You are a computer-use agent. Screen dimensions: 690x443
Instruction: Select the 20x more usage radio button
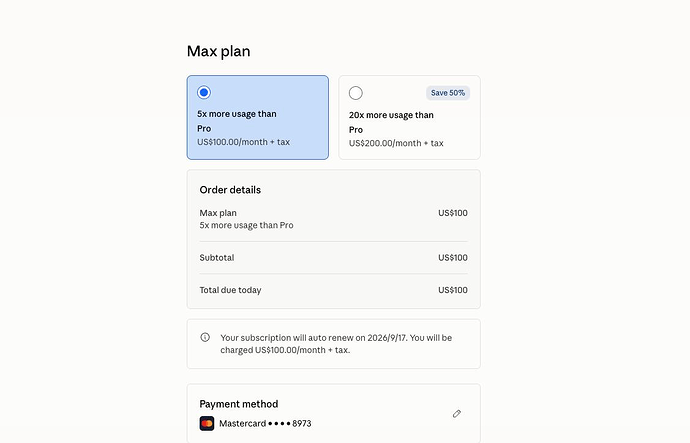(x=356, y=93)
